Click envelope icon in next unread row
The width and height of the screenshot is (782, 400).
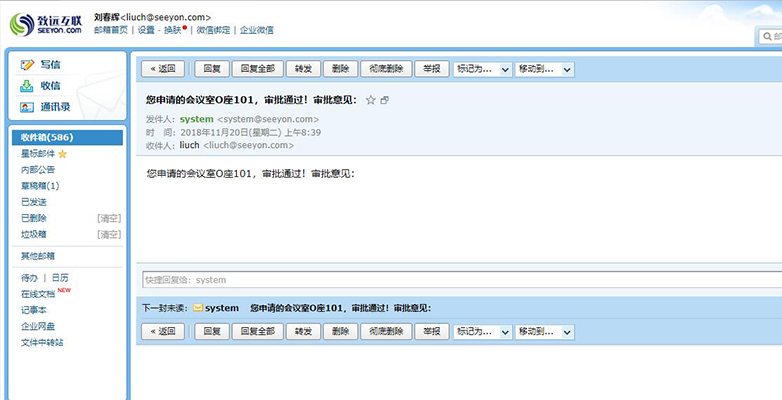click(x=198, y=308)
